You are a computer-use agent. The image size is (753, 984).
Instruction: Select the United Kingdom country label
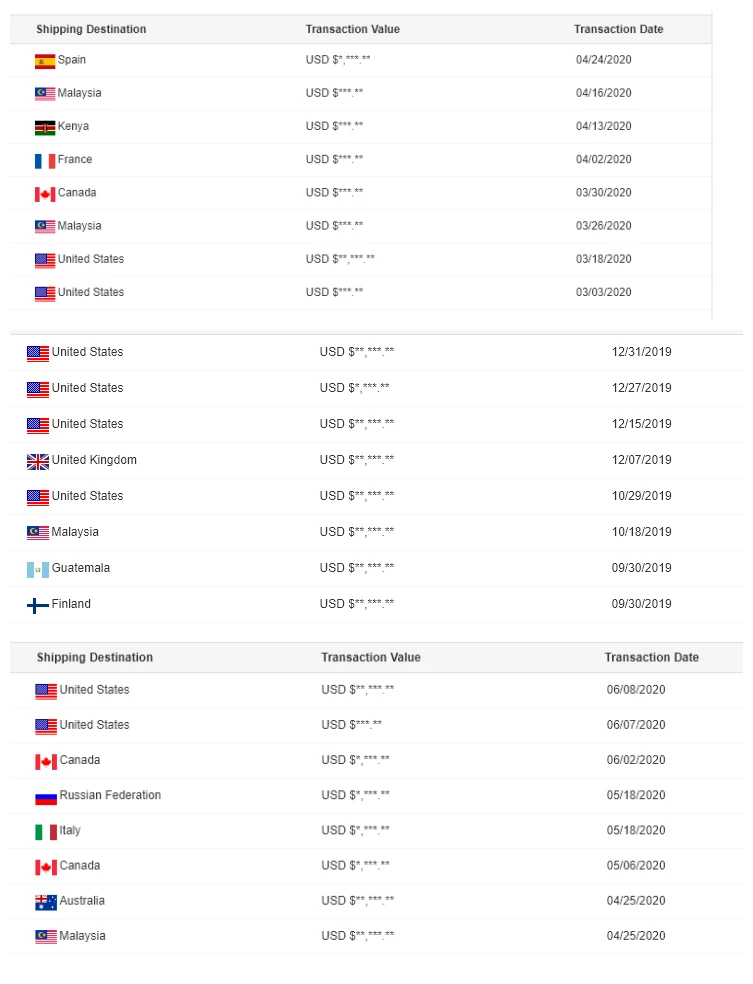click(94, 460)
